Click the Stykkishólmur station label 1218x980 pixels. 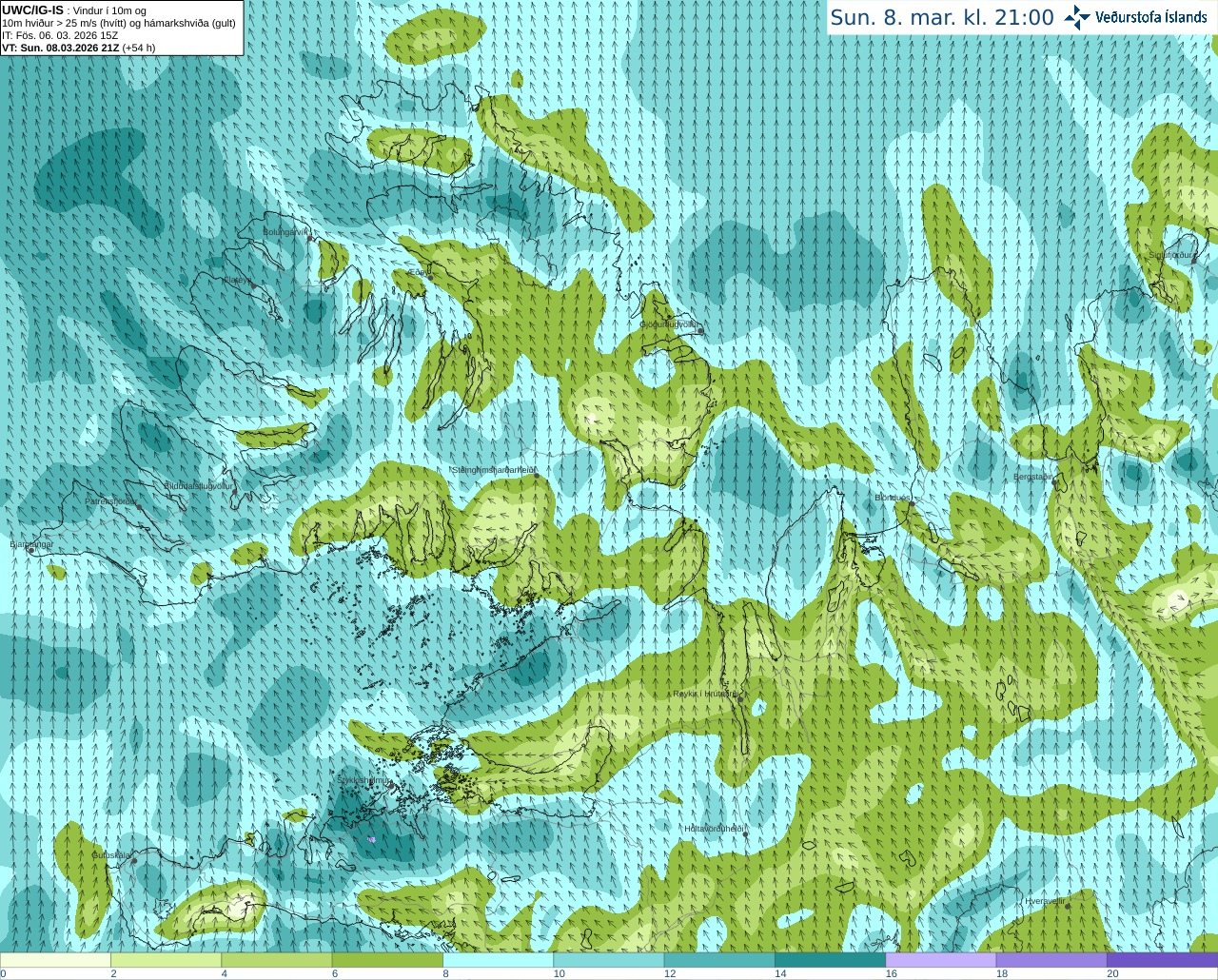pos(363,780)
